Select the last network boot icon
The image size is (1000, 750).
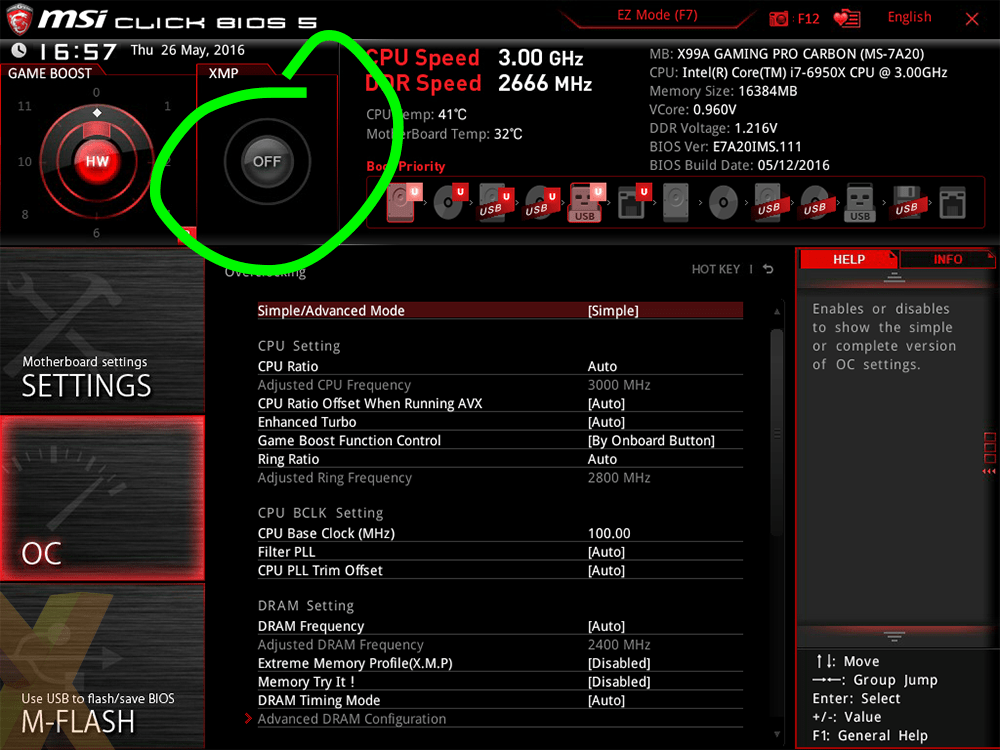click(x=952, y=203)
